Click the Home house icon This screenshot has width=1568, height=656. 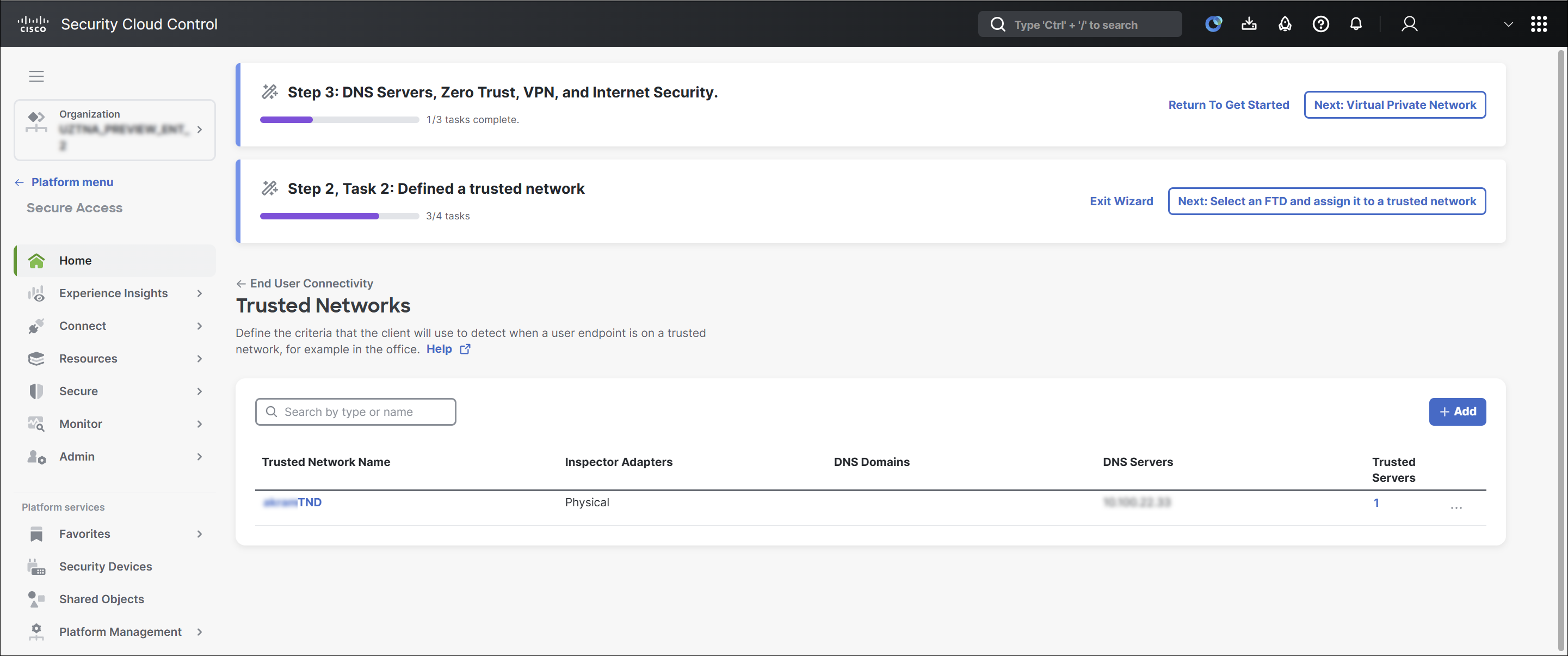pos(36,261)
